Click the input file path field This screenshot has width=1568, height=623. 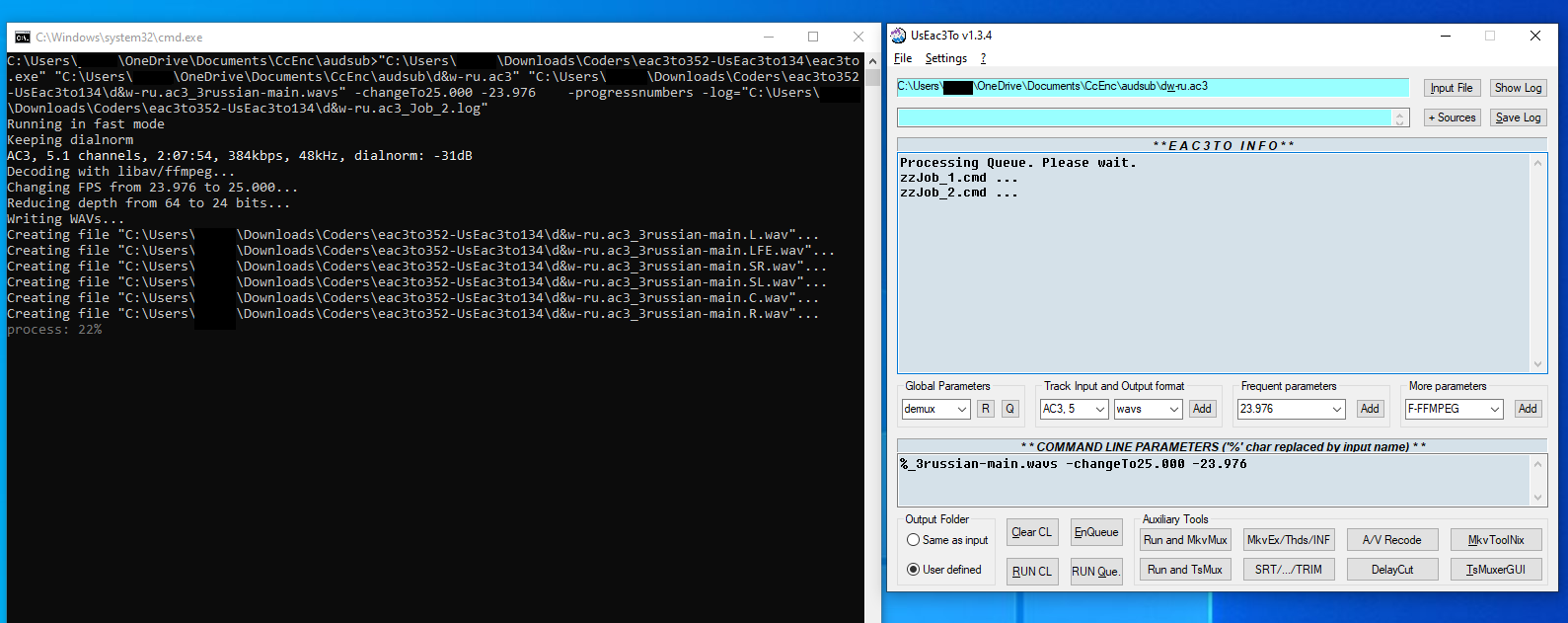pos(1153,87)
